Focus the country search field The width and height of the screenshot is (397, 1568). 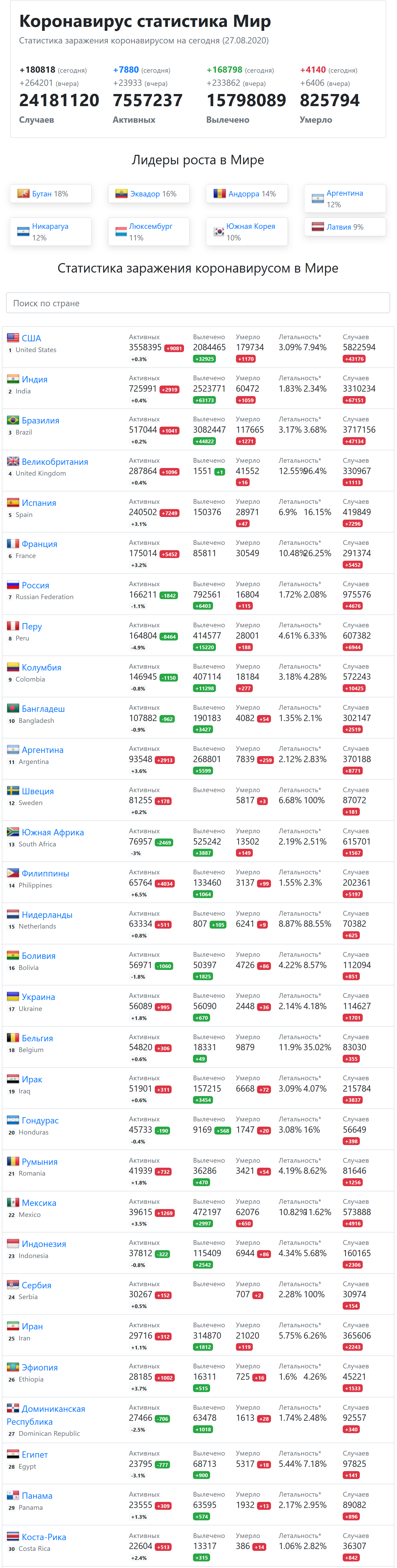pyautogui.click(x=198, y=303)
